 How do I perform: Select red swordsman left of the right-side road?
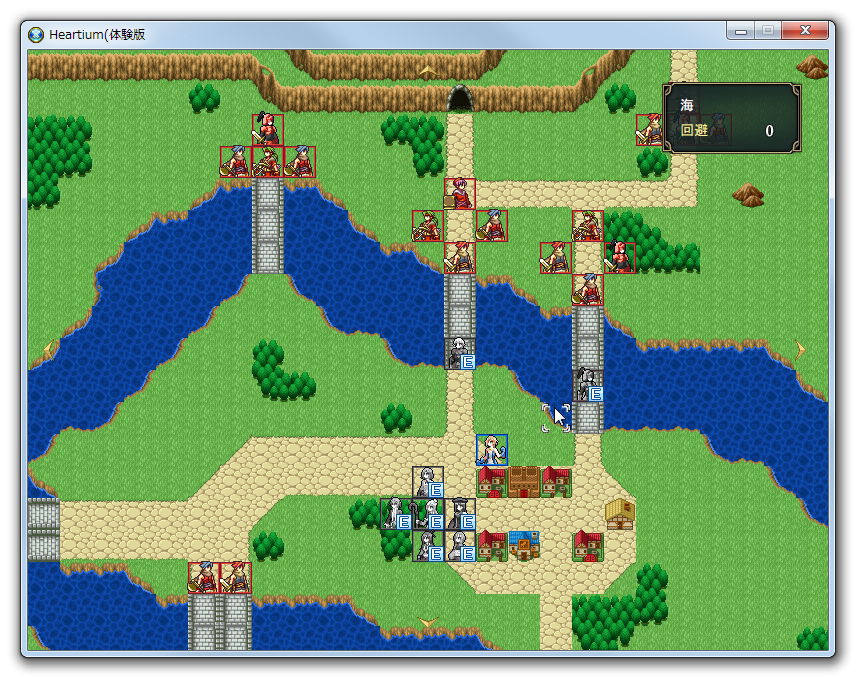[x=556, y=258]
